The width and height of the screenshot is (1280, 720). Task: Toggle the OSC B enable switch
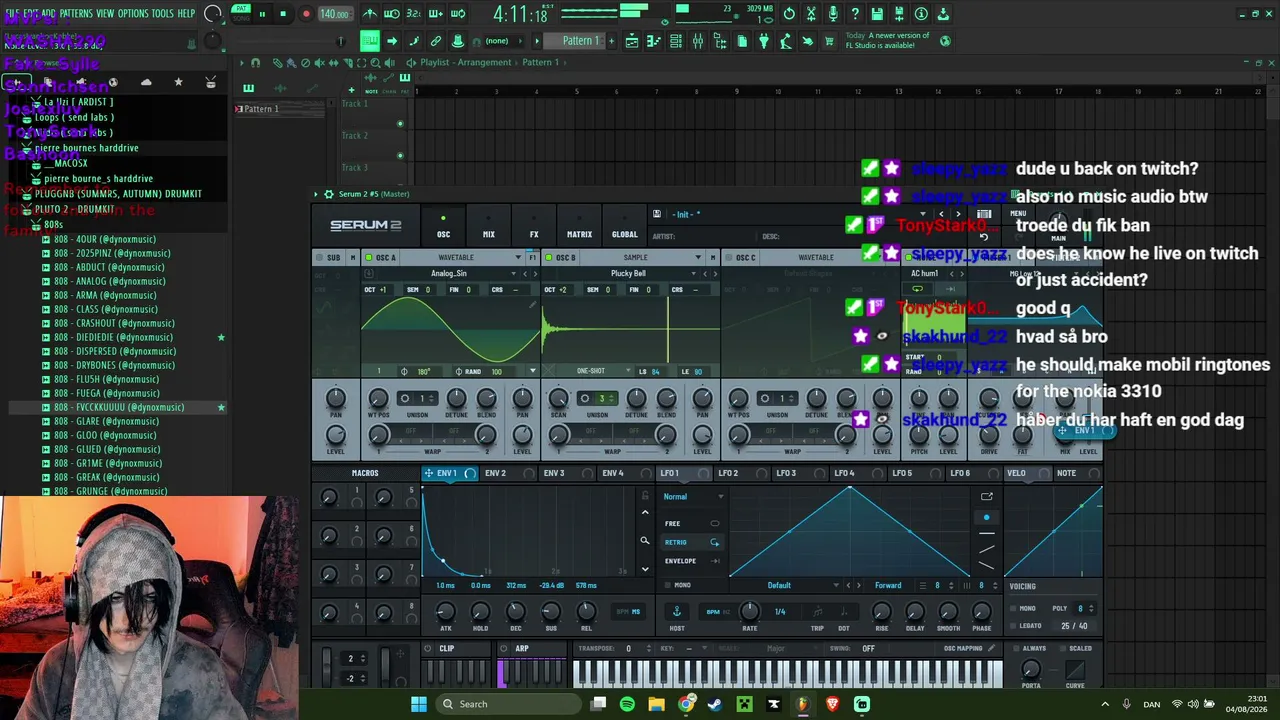pyautogui.click(x=548, y=257)
